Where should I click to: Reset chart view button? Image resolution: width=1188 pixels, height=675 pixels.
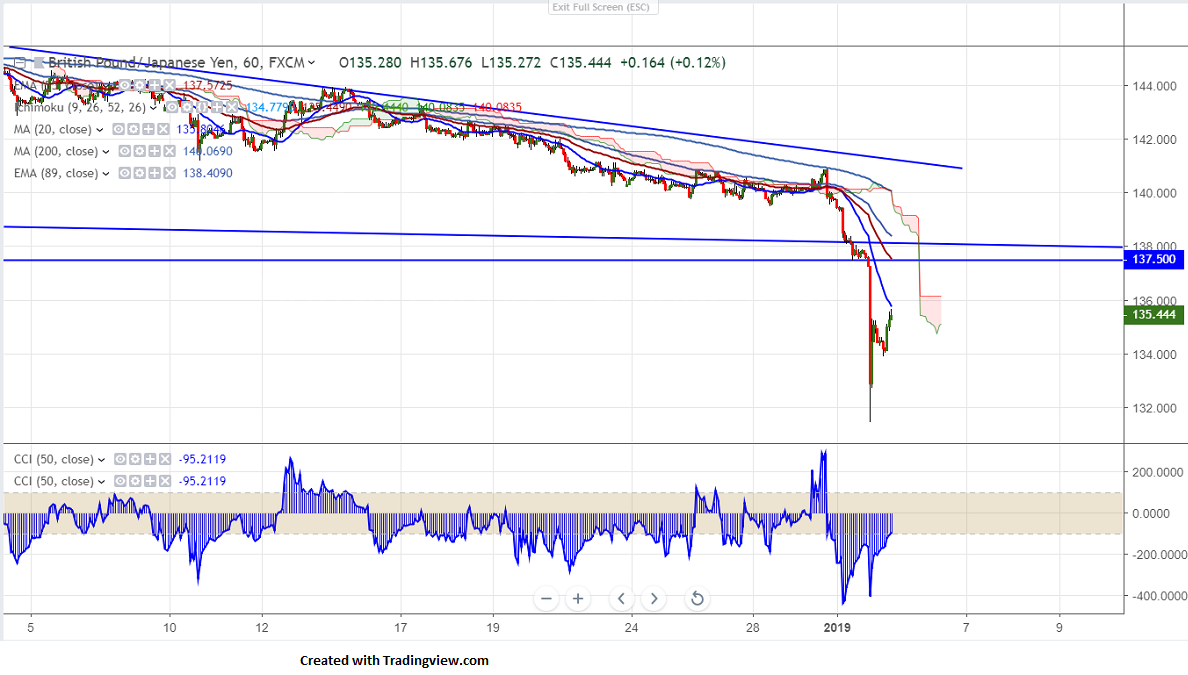(x=697, y=598)
